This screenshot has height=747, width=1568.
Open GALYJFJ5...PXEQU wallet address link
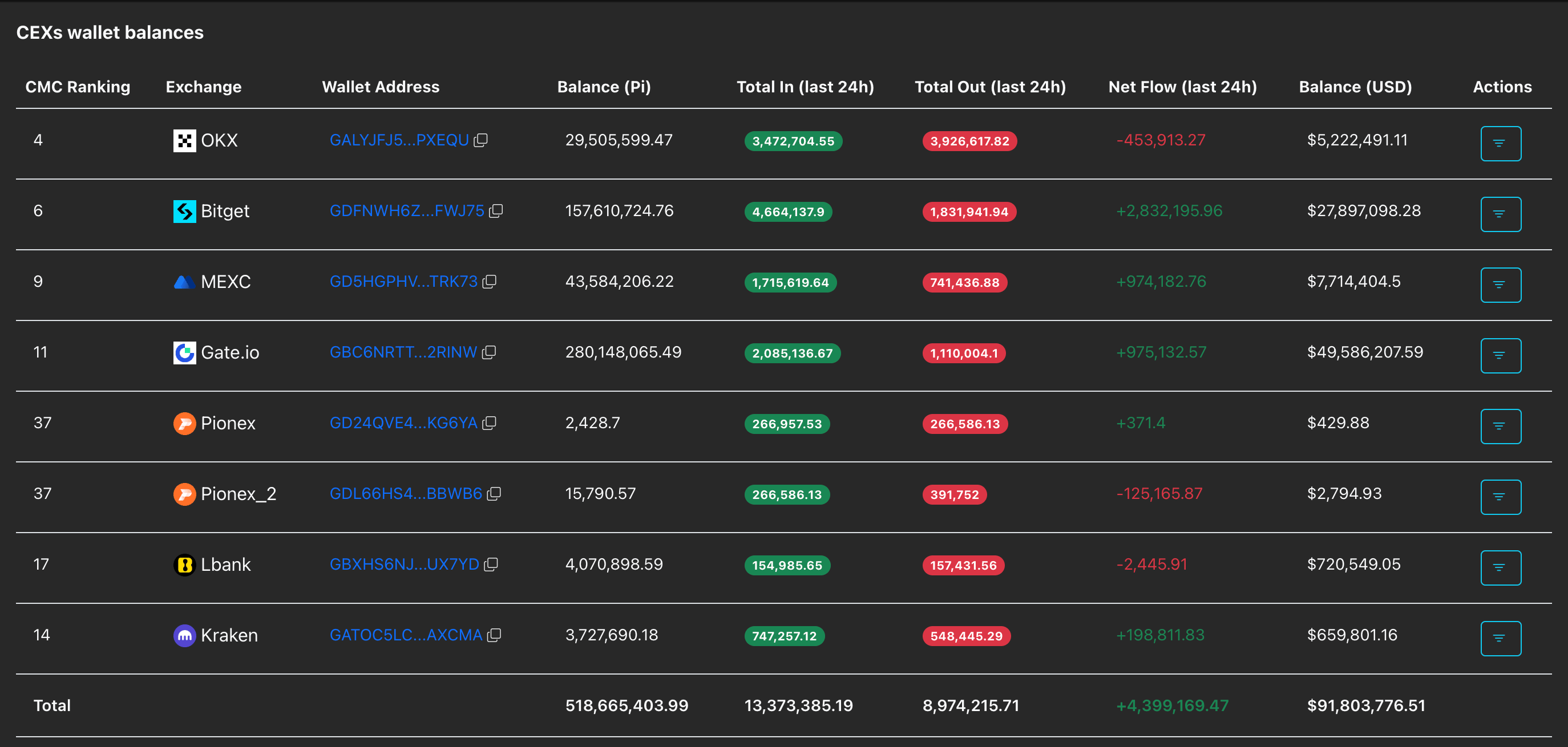pos(399,140)
